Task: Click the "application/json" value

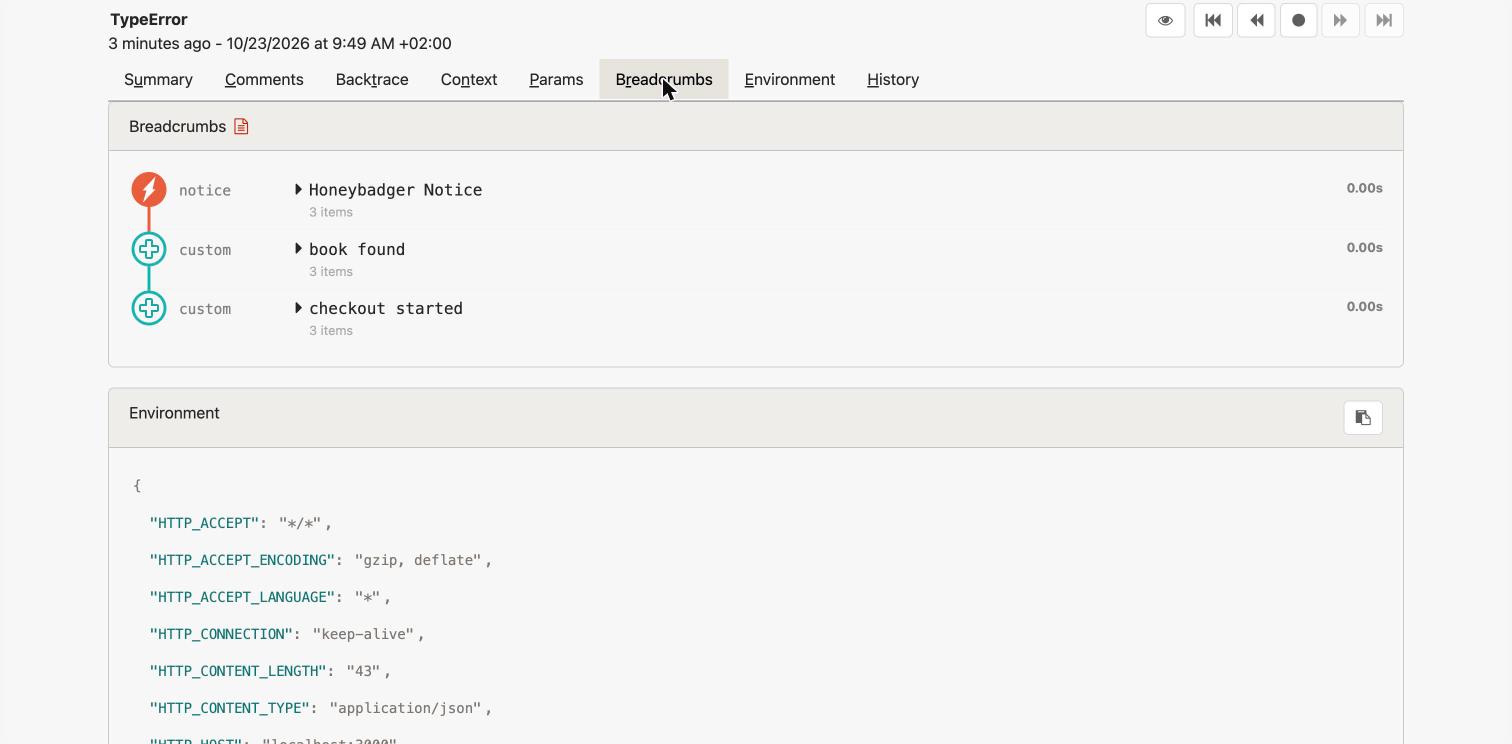Action: [x=406, y=708]
